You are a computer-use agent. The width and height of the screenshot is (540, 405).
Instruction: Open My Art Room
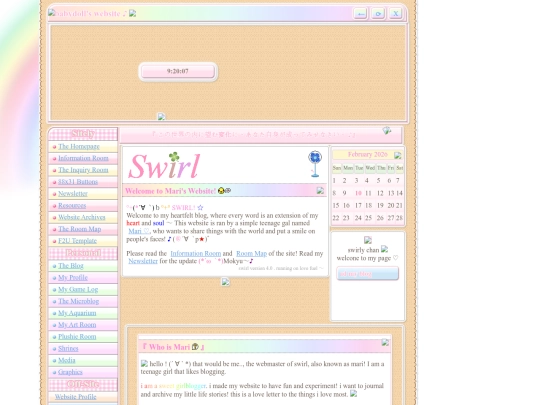77,325
